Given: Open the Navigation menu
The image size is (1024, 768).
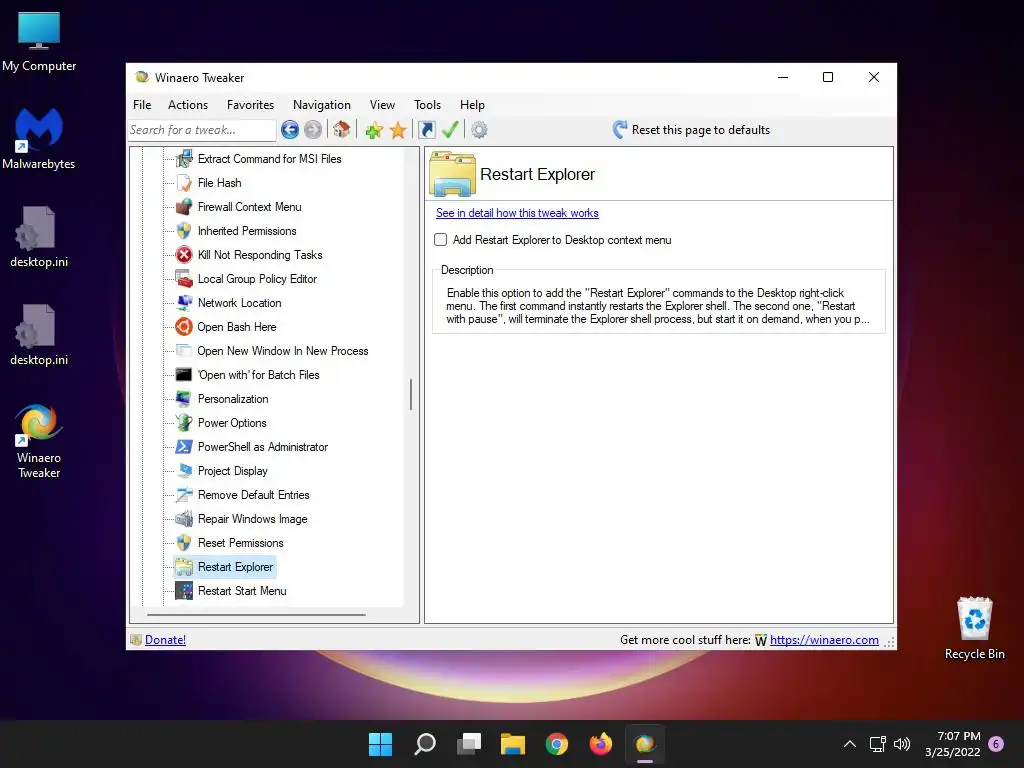Looking at the screenshot, I should pos(321,104).
